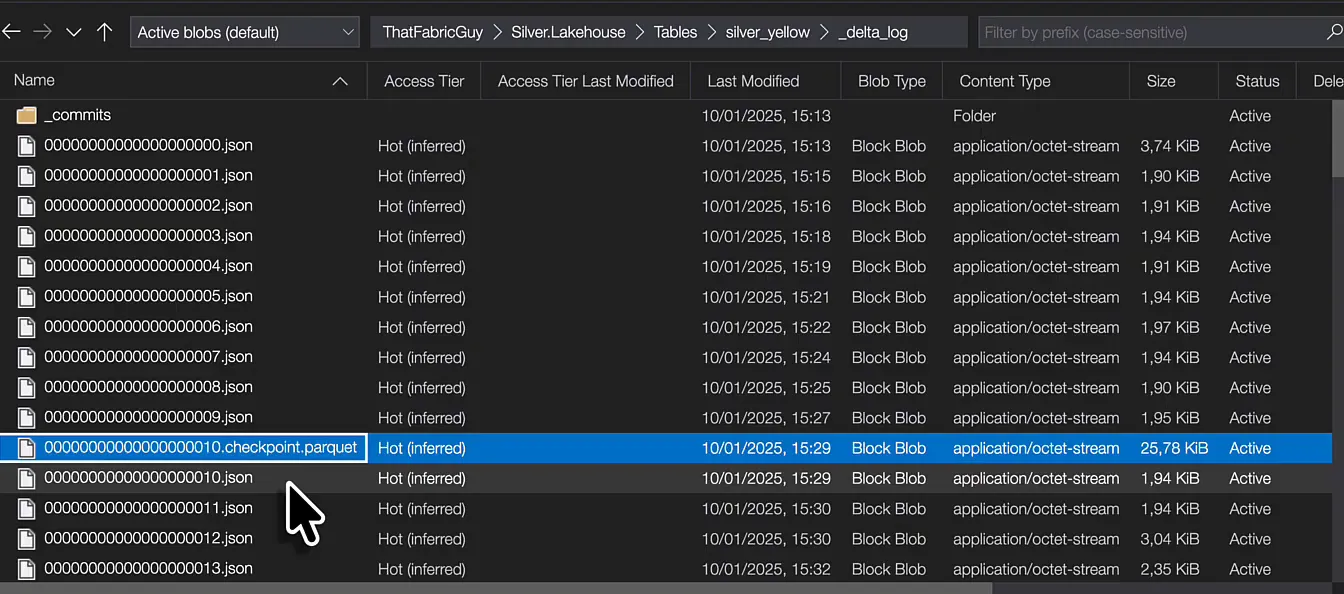
Task: Navigate to Tables breadcrumb
Action: click(x=675, y=32)
